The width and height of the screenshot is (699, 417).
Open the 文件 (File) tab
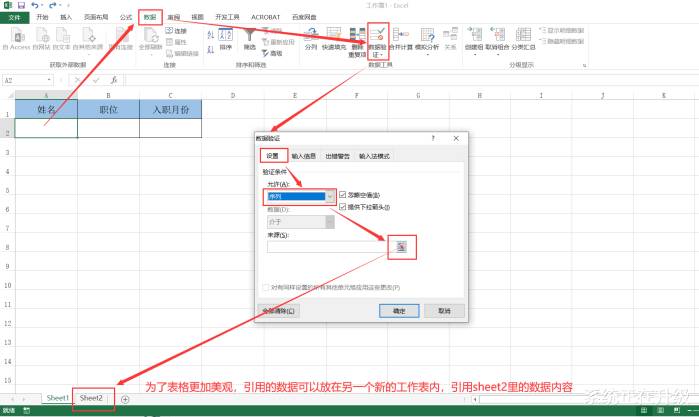coord(15,17)
